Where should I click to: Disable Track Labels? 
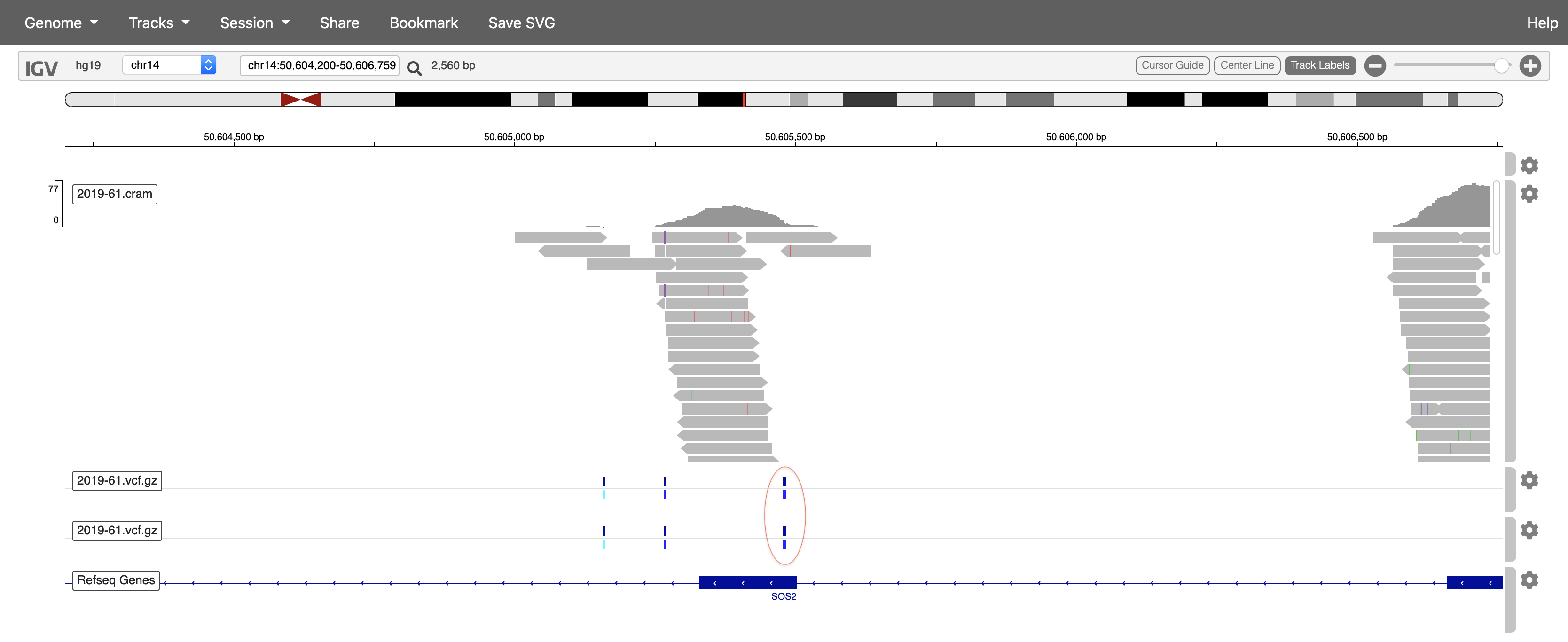(x=1320, y=65)
